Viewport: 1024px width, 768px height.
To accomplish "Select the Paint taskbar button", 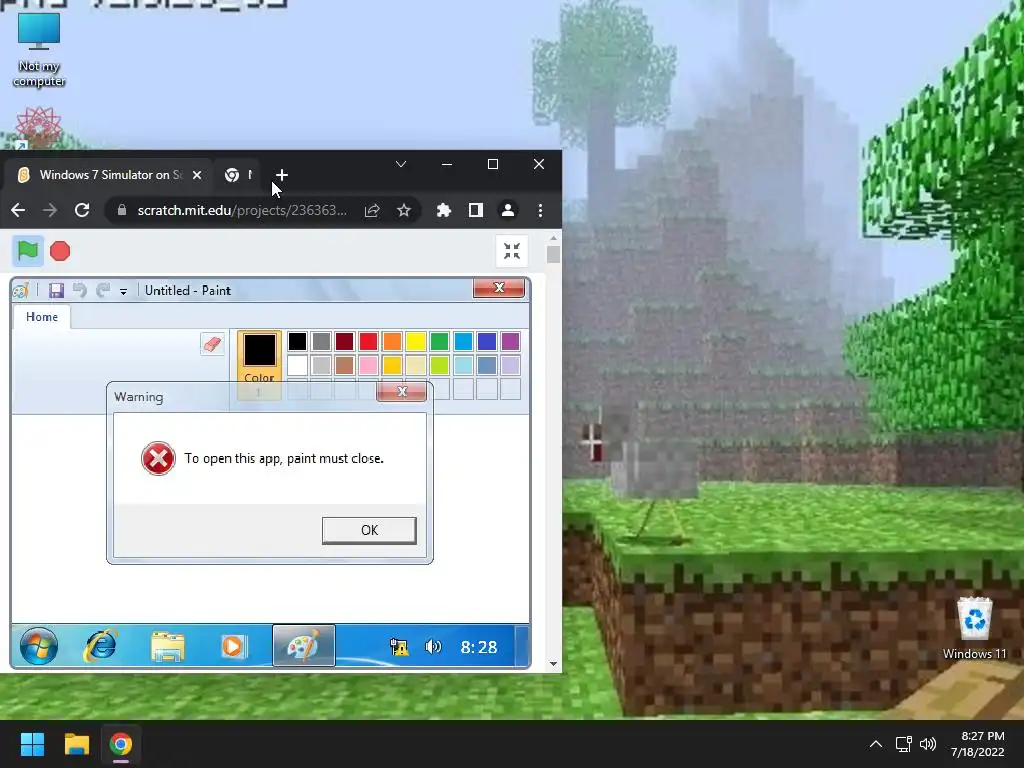I will tap(304, 646).
